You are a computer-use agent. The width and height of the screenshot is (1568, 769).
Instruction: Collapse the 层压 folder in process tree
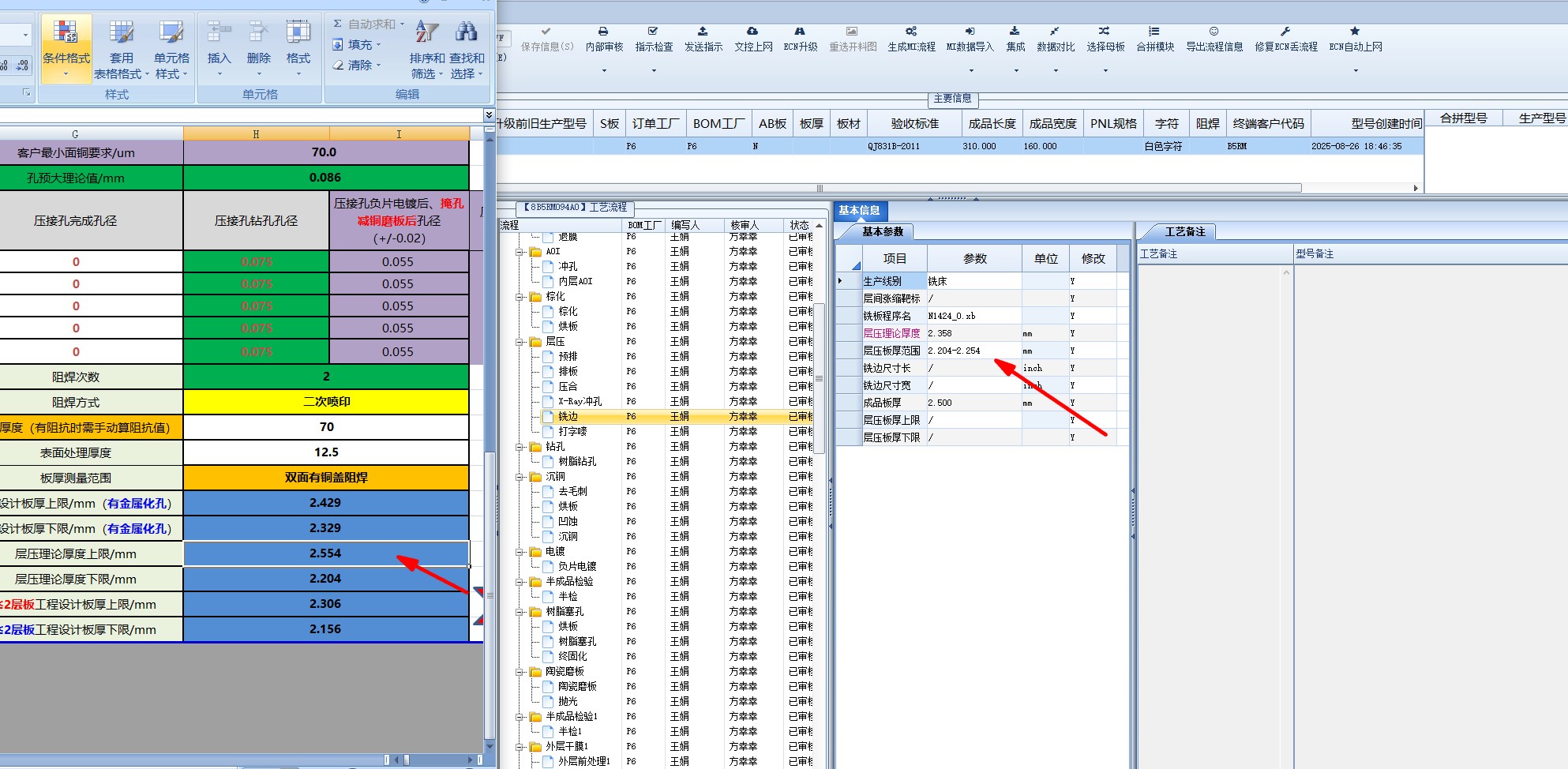(520, 342)
